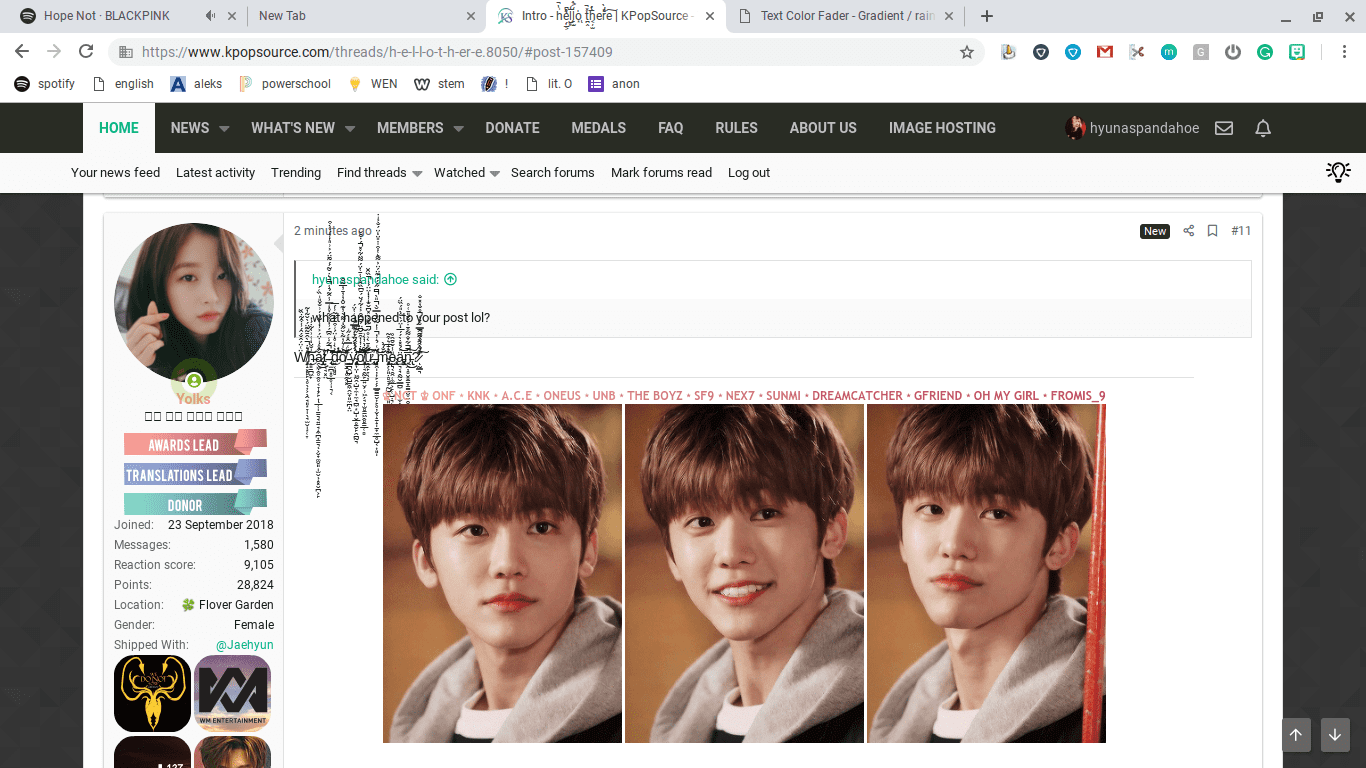Open the powerschool bookmark

tap(285, 84)
